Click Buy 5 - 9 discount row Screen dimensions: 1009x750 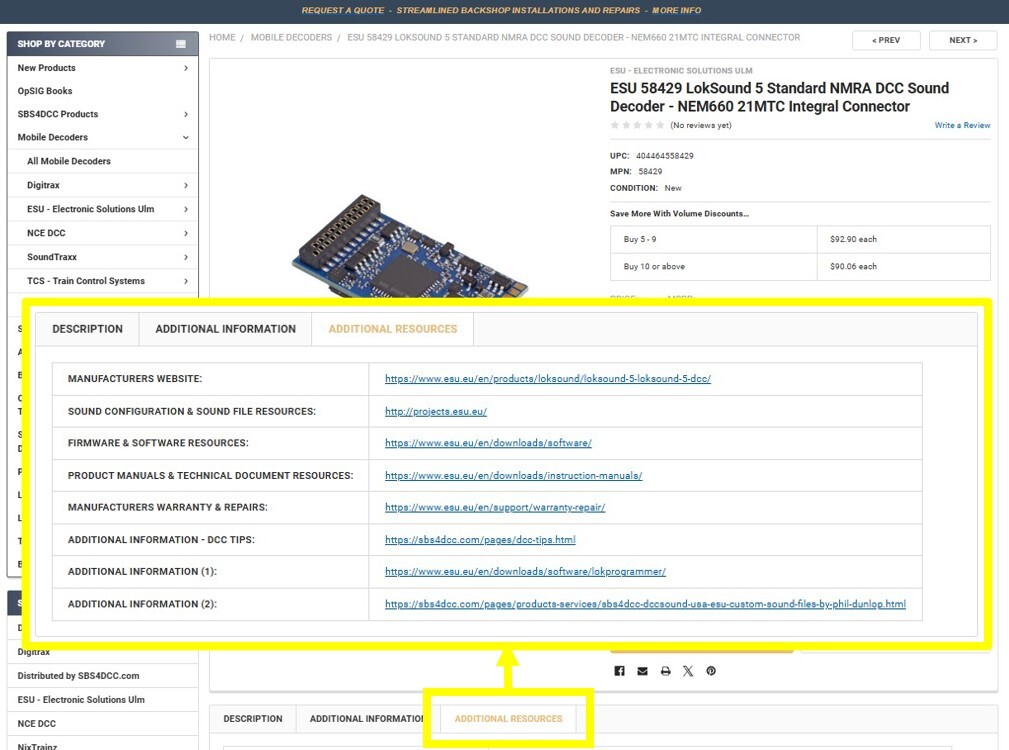coord(800,239)
